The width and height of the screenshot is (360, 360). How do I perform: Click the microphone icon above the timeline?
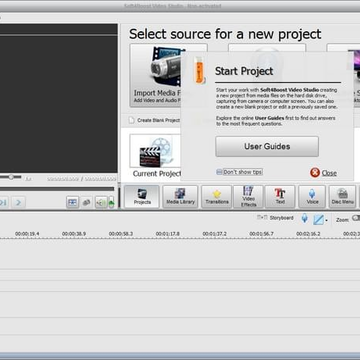pos(305,218)
